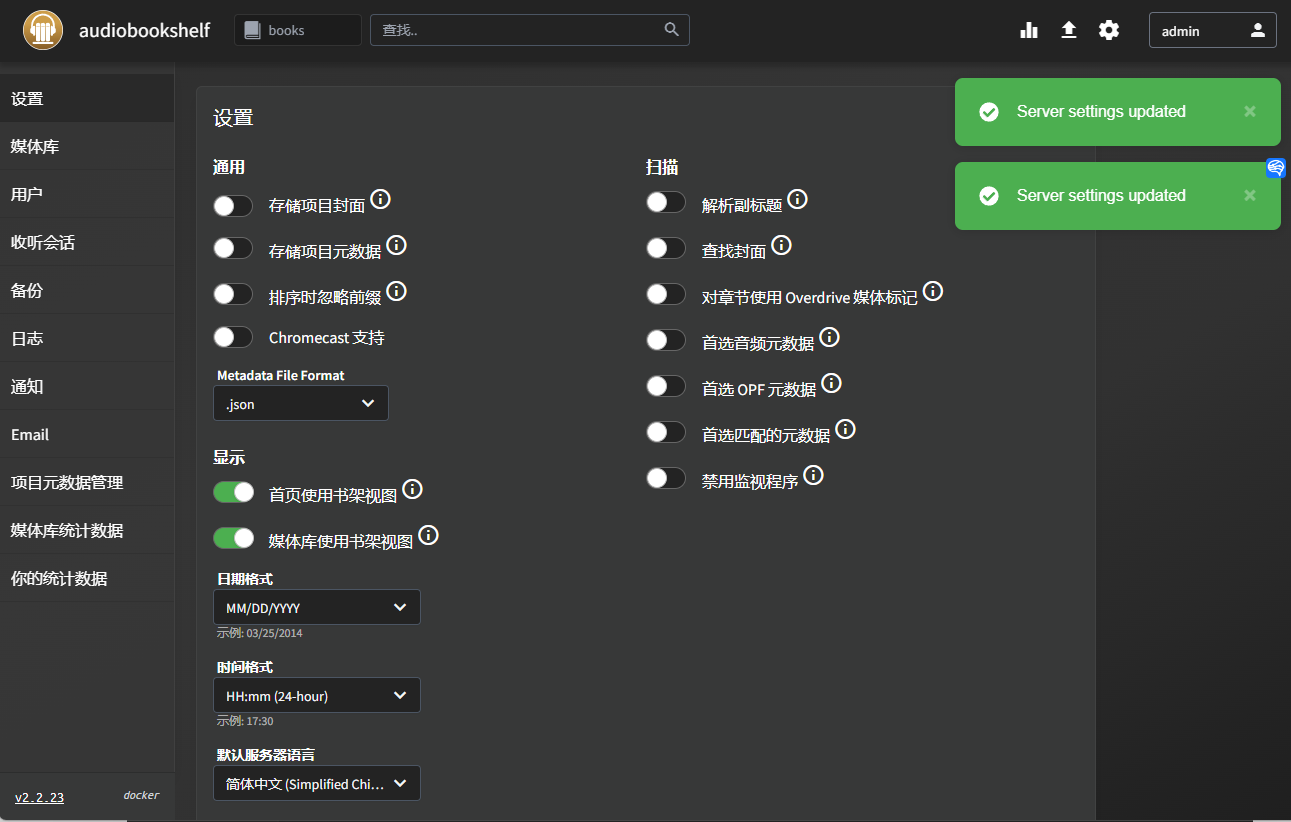Viewport: 1291px width, 822px height.
Task: Click the audiobookshelf logo icon
Action: point(43,30)
